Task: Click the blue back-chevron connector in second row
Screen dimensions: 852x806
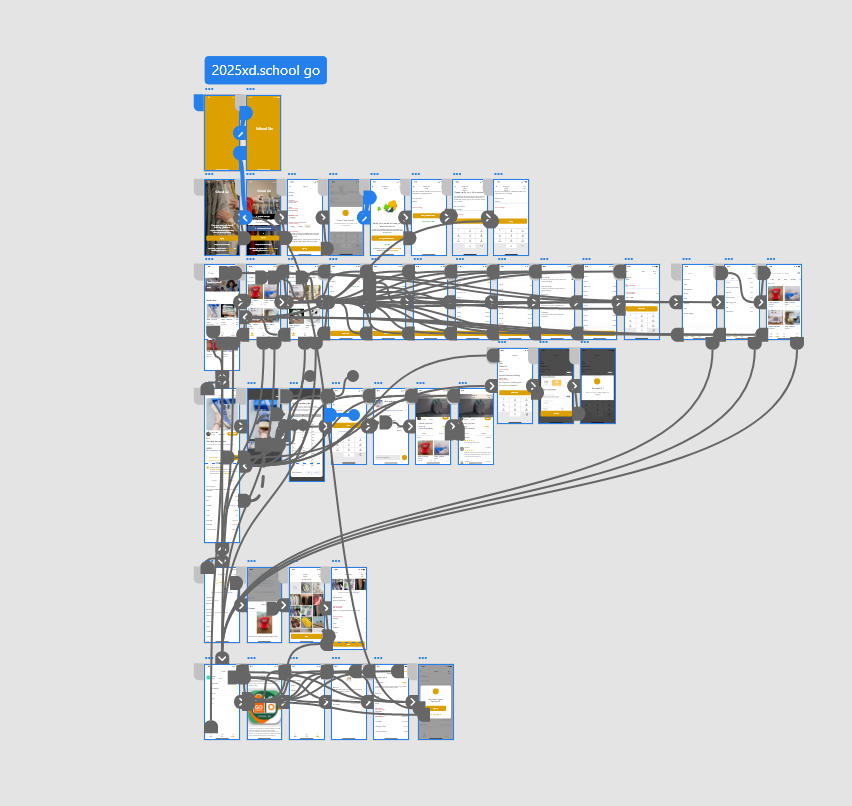Action: (x=245, y=217)
